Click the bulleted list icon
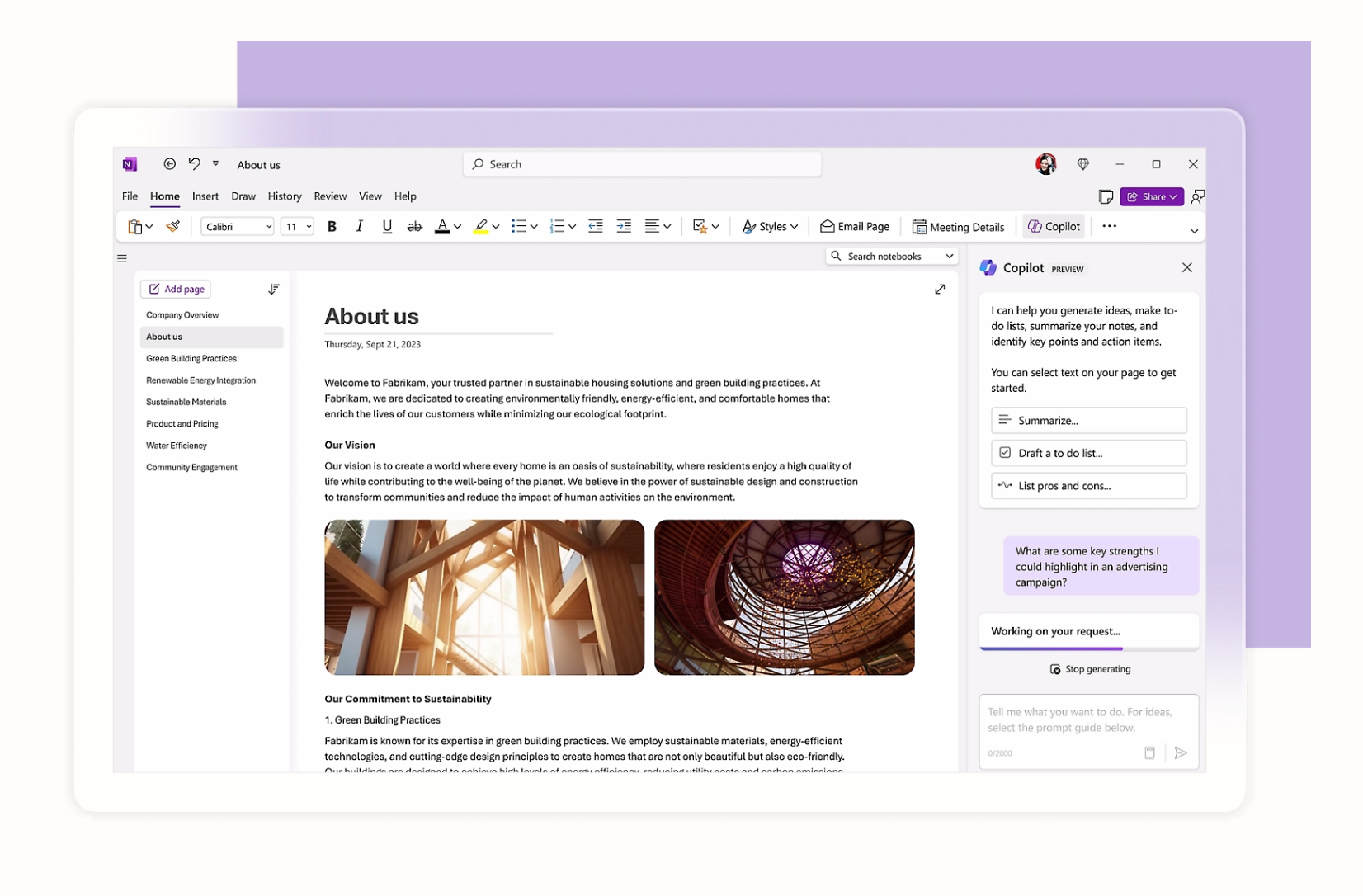Screen dimensions: 1363x896 [520, 225]
